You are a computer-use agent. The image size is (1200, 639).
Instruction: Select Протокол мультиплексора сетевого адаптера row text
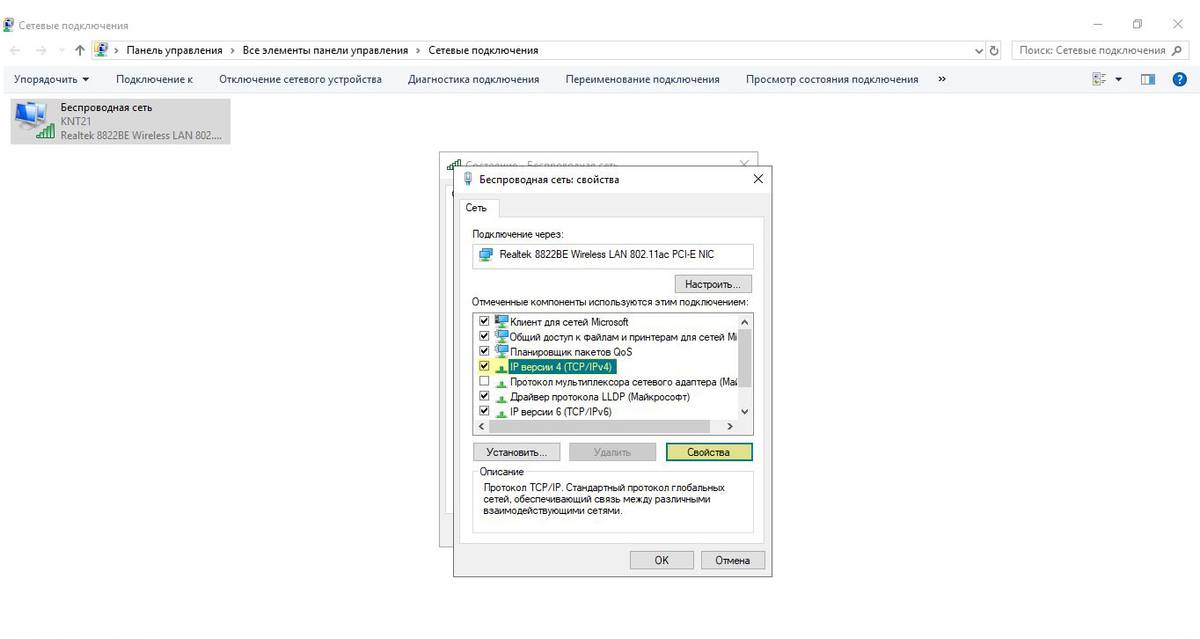coord(623,382)
